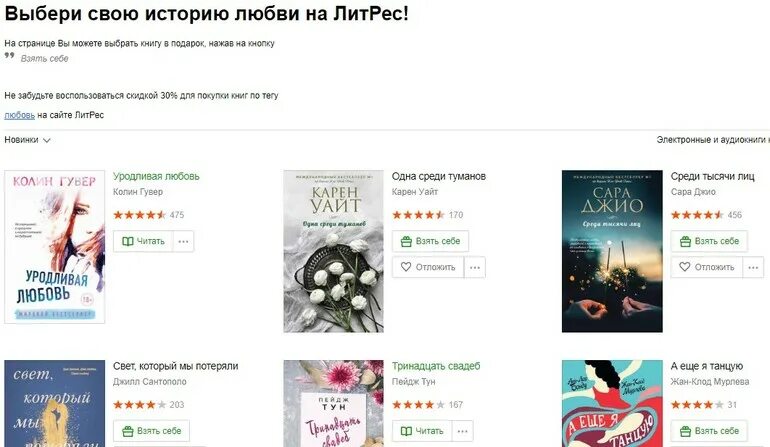Follow the любовь tag link
Image resolution: width=770 pixels, height=447 pixels.
click(x=20, y=115)
